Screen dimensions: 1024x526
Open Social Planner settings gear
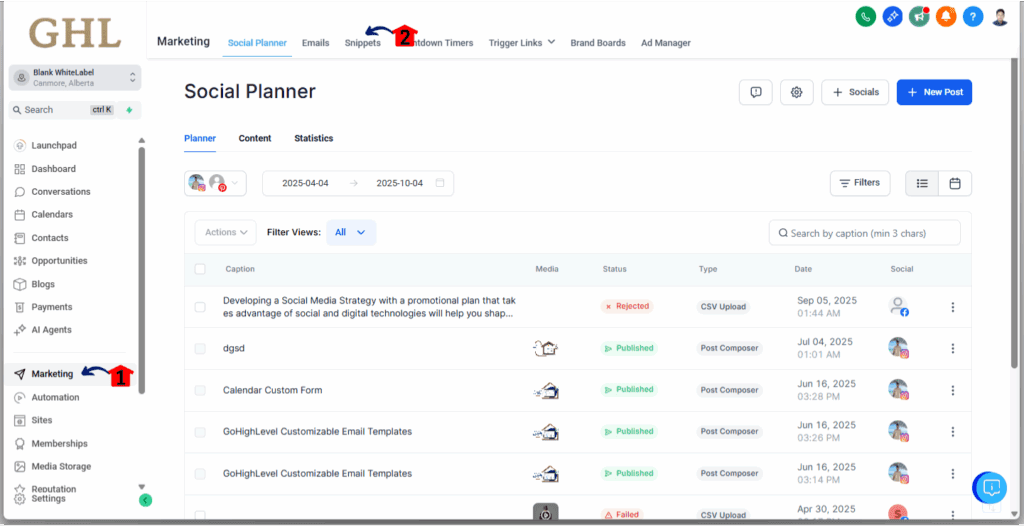click(796, 92)
